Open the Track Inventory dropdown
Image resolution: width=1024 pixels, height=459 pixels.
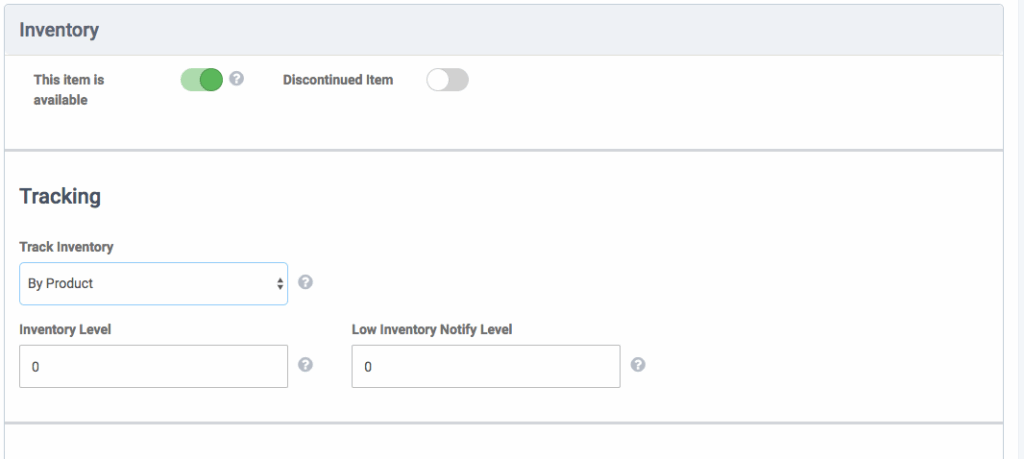[153, 284]
